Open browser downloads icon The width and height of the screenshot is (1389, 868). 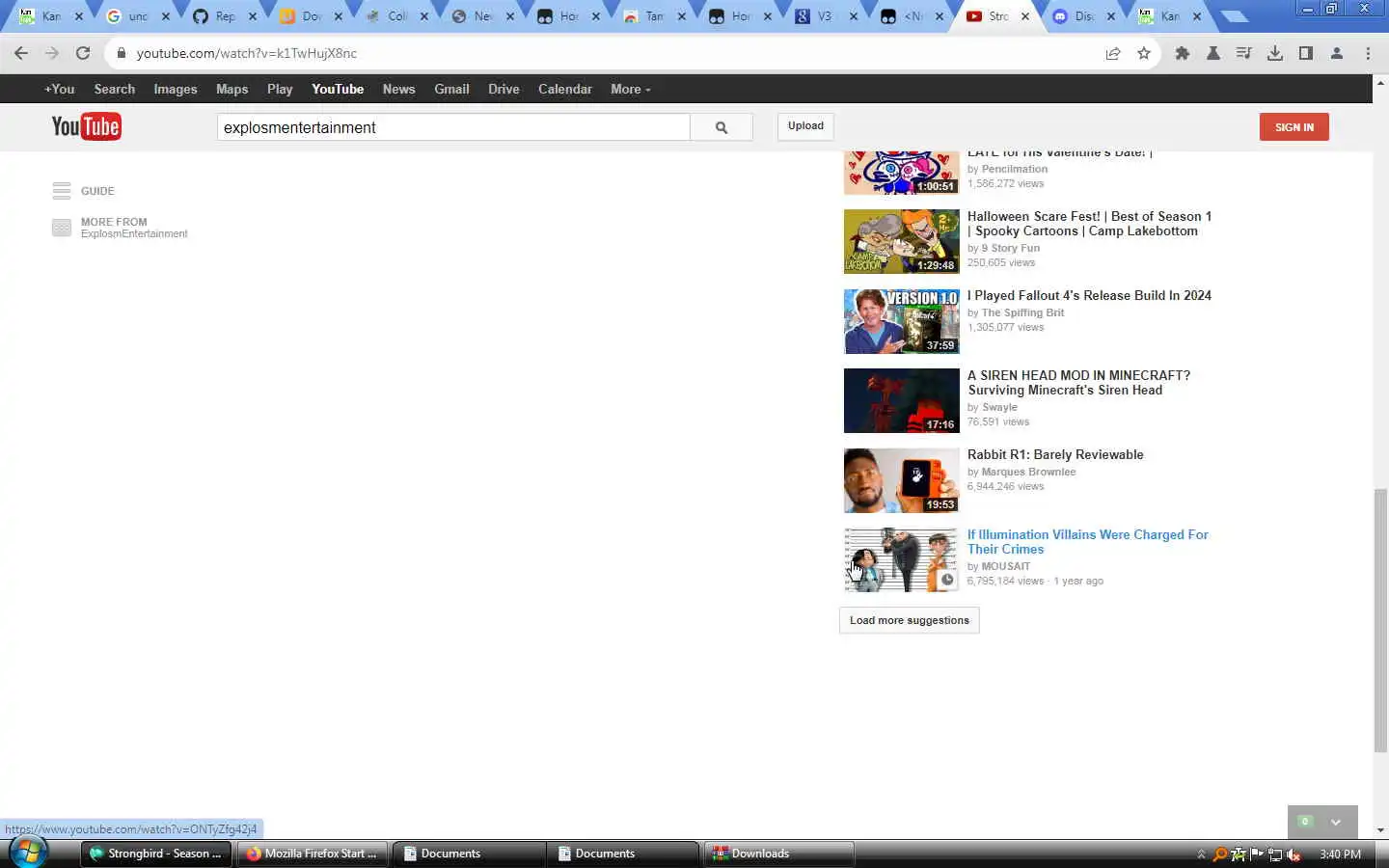pyautogui.click(x=1275, y=53)
